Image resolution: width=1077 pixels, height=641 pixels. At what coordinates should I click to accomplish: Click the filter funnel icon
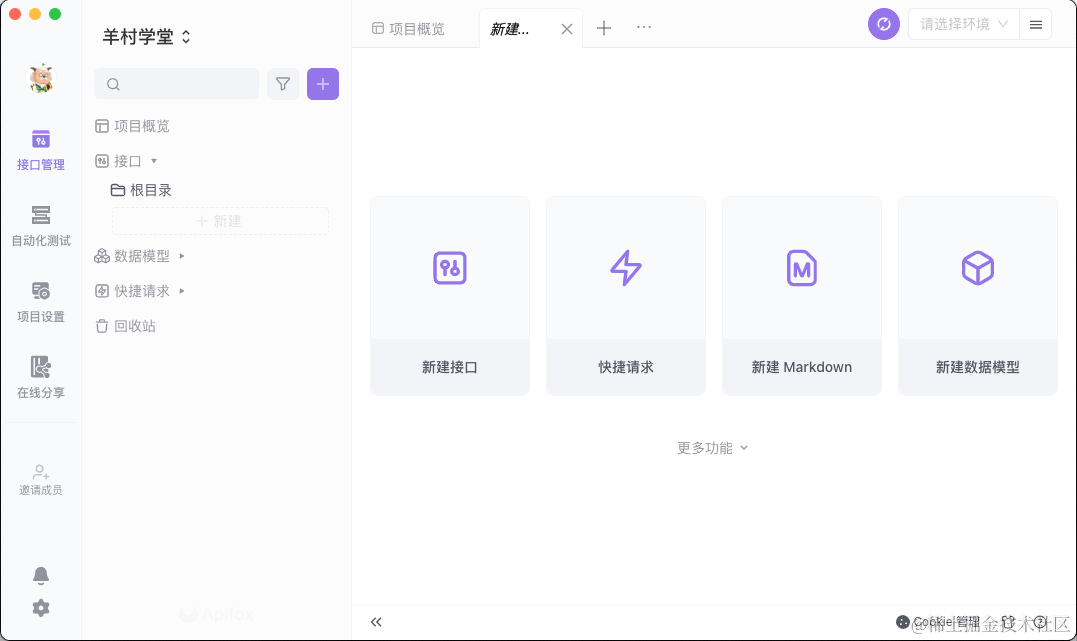coord(283,84)
